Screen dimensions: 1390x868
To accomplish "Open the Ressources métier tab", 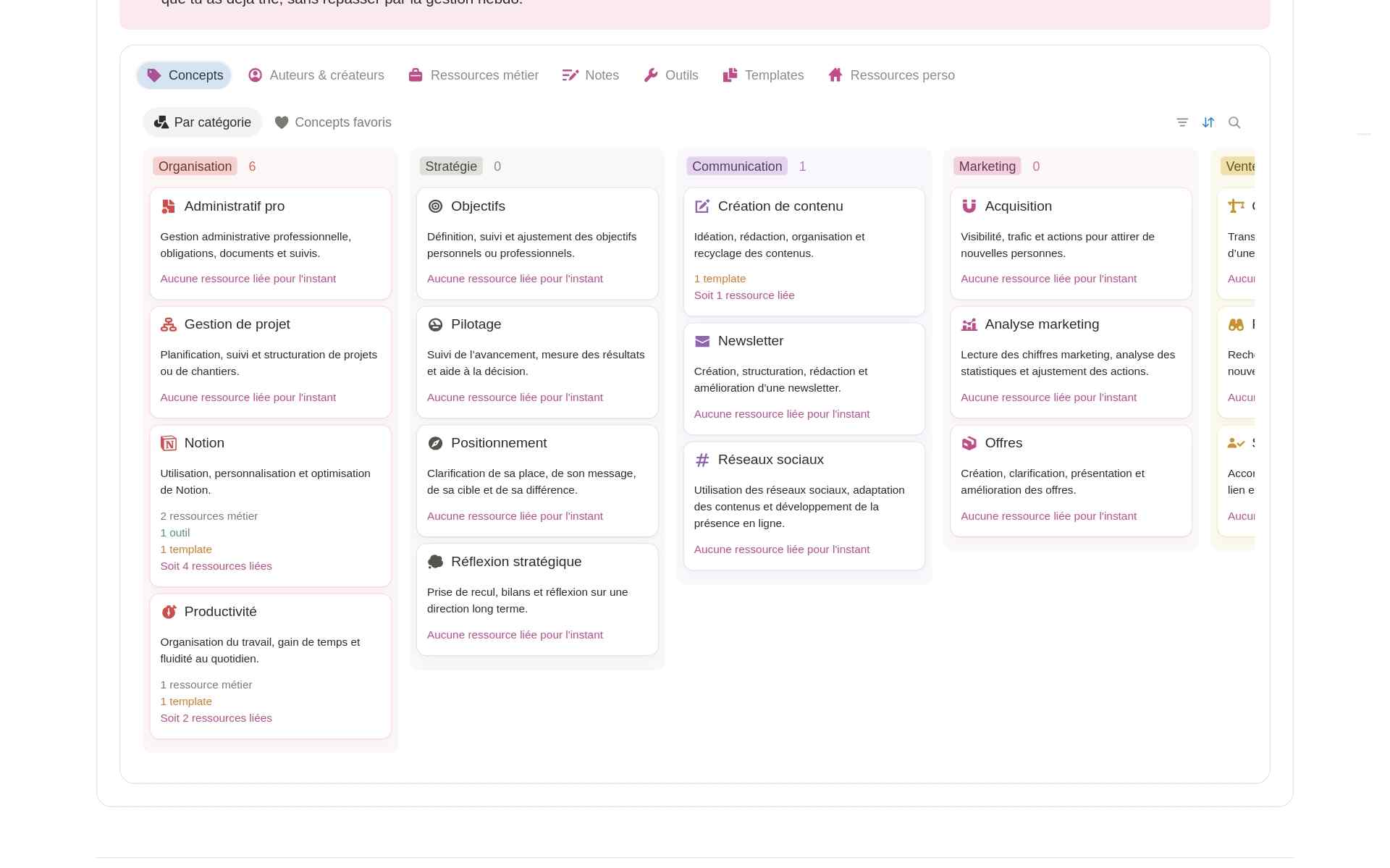I will point(473,75).
